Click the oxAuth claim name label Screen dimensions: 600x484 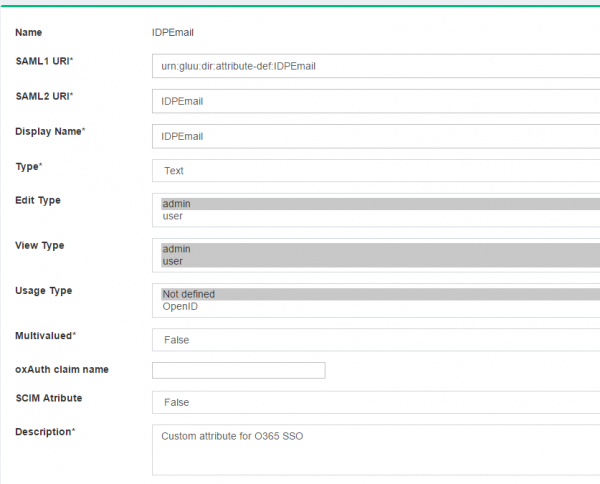tap(62, 369)
